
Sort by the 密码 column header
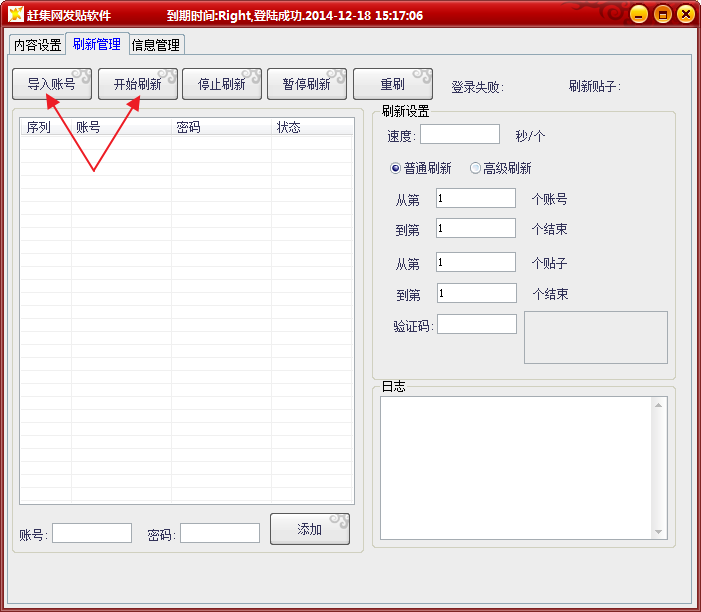pyautogui.click(x=221, y=127)
